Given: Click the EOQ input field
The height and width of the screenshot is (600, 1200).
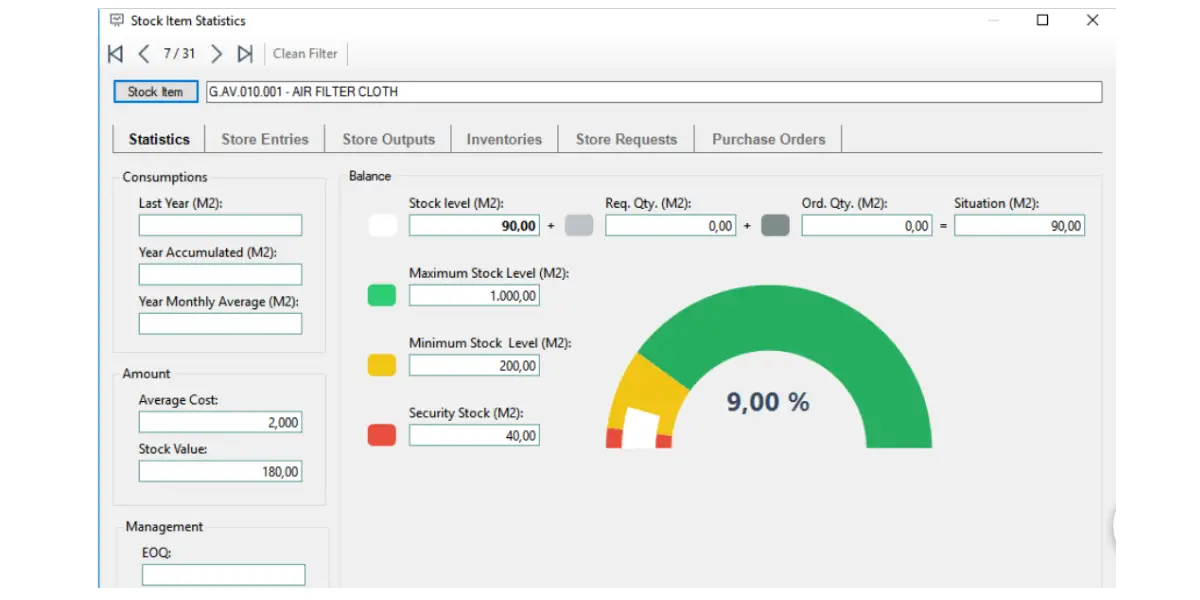Looking at the screenshot, I should 223,575.
